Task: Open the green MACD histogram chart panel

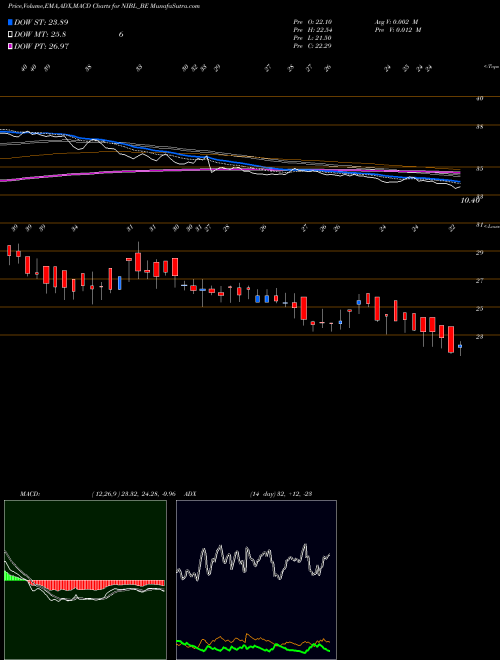Action: [85, 580]
